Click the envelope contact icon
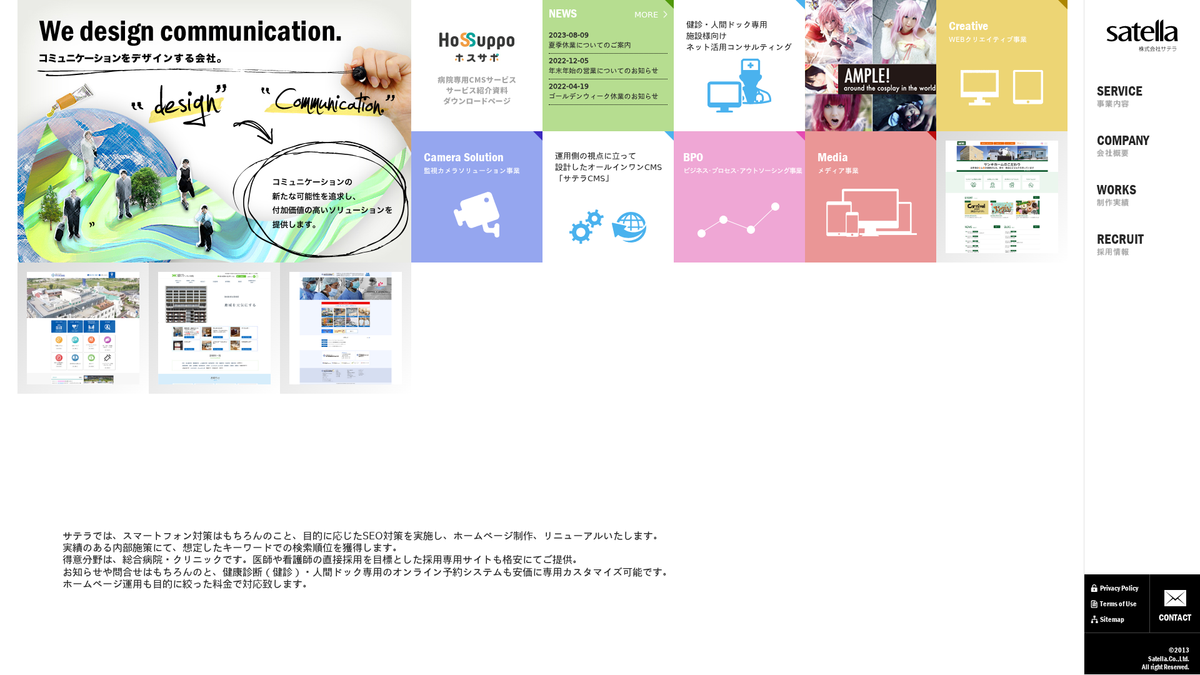This screenshot has height=675, width=1200. coord(1175,598)
